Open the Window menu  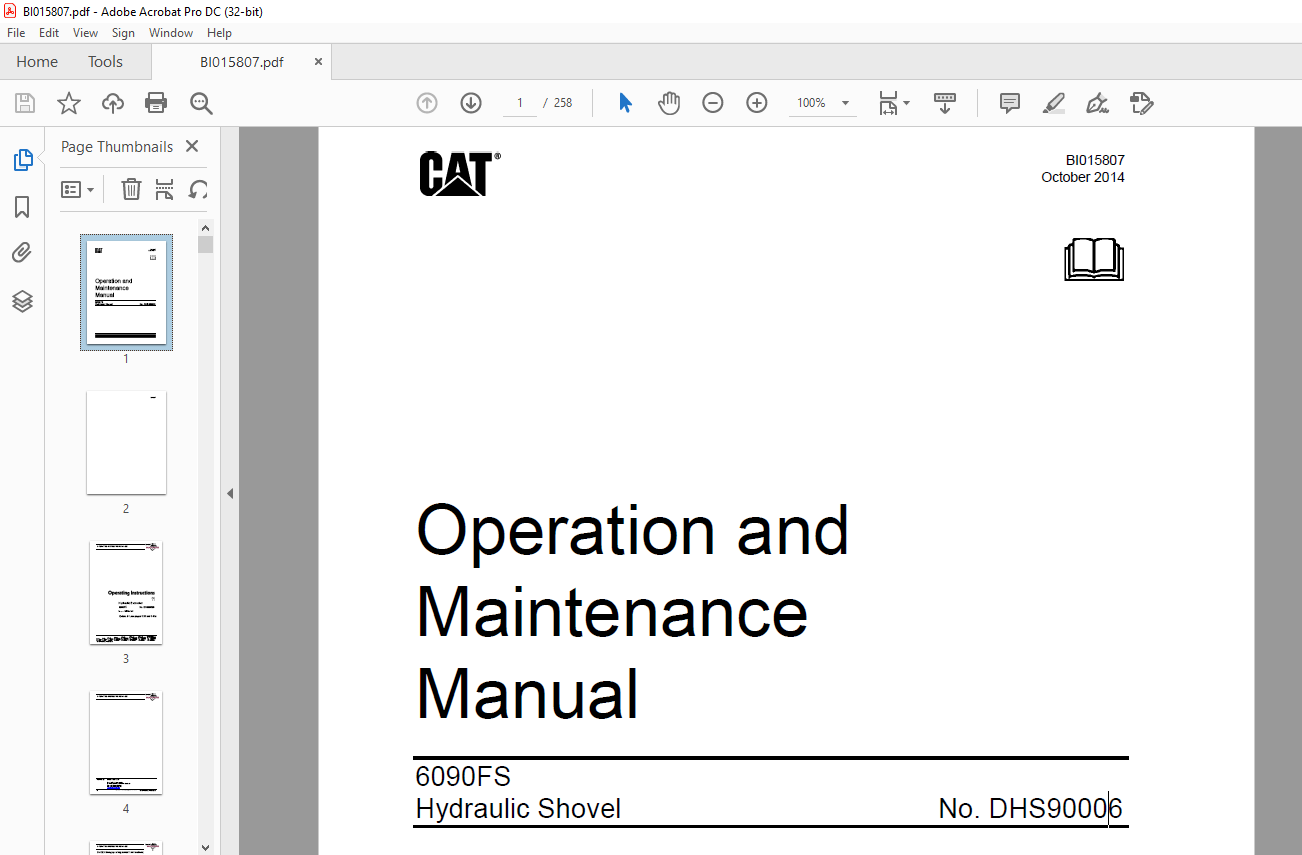[x=171, y=33]
